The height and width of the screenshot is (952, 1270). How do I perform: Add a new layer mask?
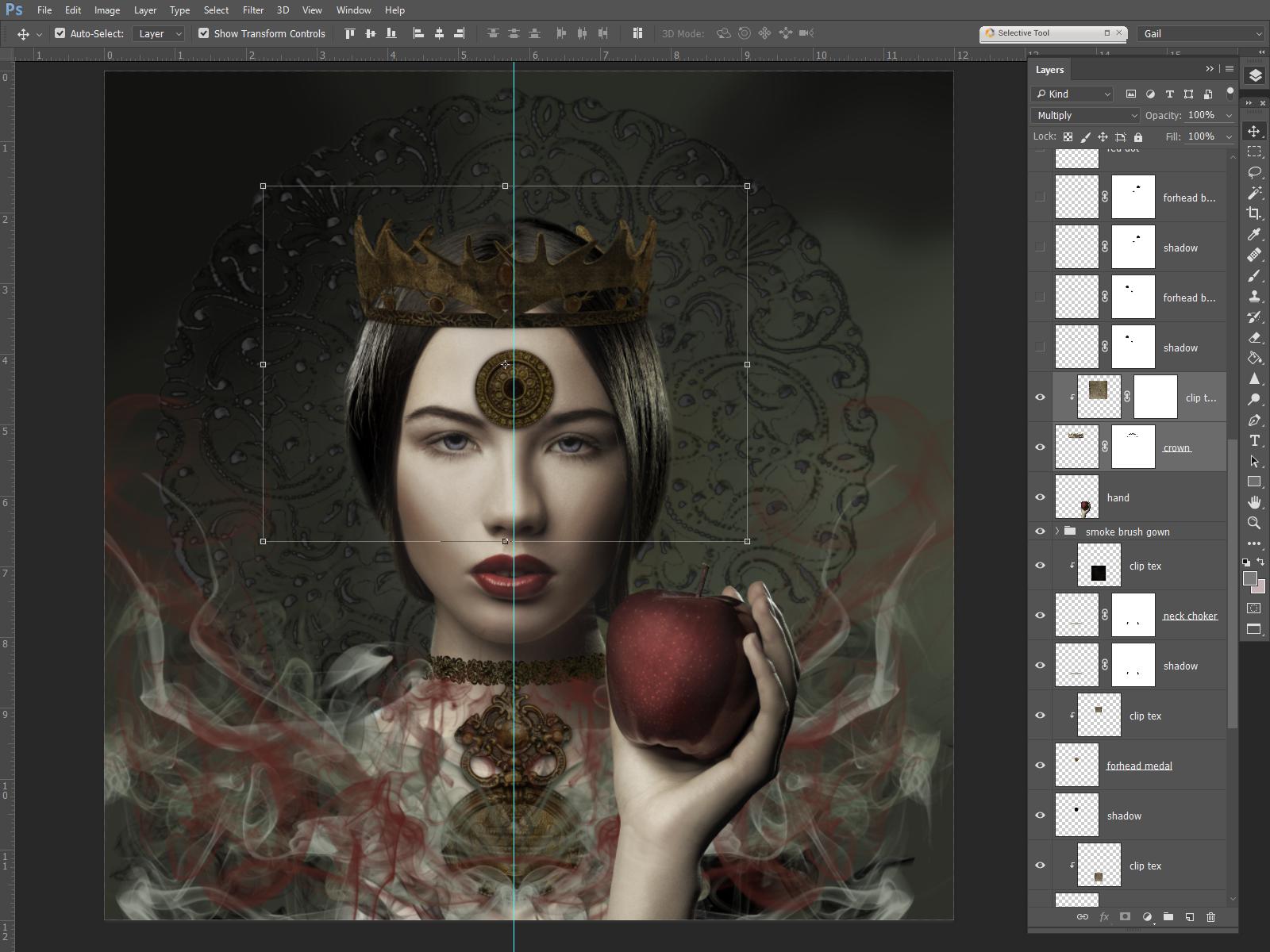click(1125, 916)
